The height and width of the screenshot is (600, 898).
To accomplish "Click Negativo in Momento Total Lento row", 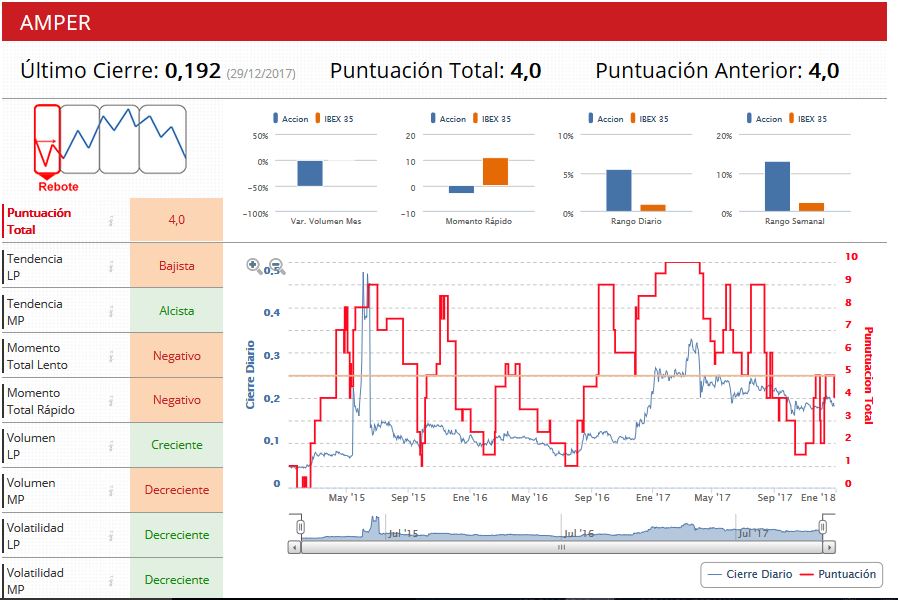I will tap(176, 356).
